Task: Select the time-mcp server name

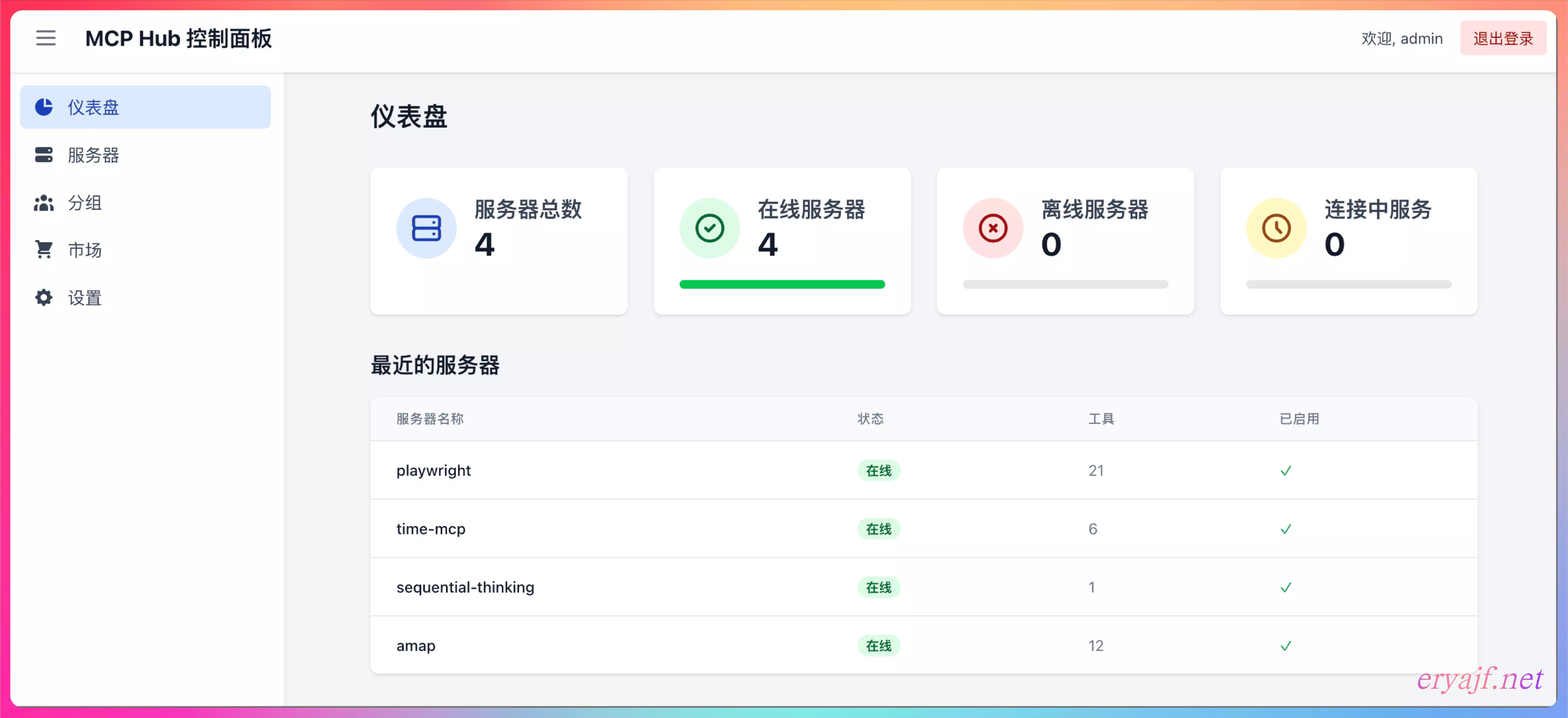Action: coord(431,529)
